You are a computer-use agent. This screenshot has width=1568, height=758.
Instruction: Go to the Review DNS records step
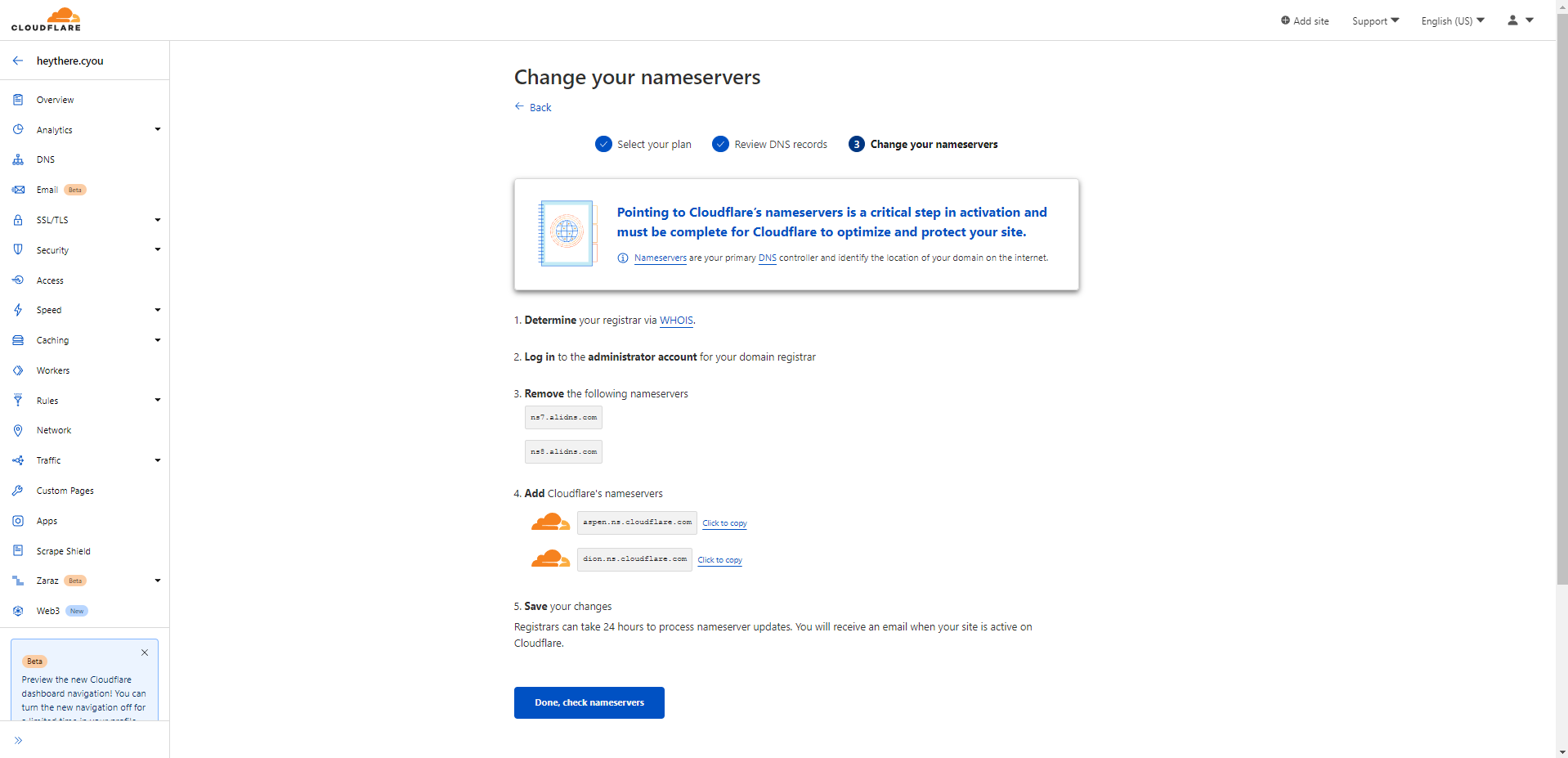770,144
